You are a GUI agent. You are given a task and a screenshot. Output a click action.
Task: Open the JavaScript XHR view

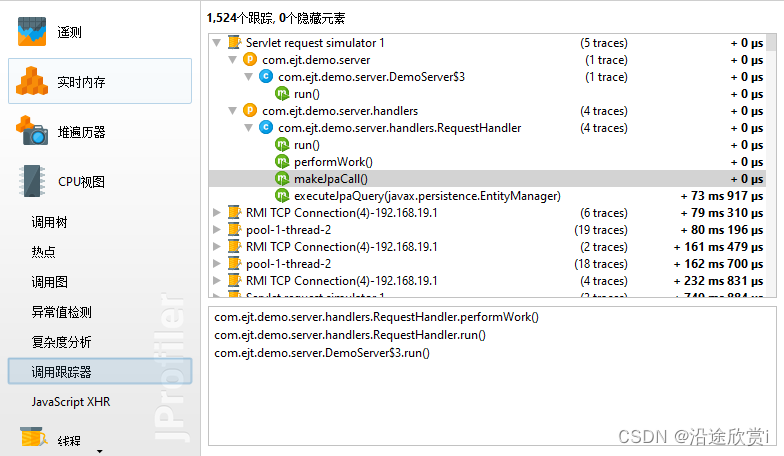[70, 402]
